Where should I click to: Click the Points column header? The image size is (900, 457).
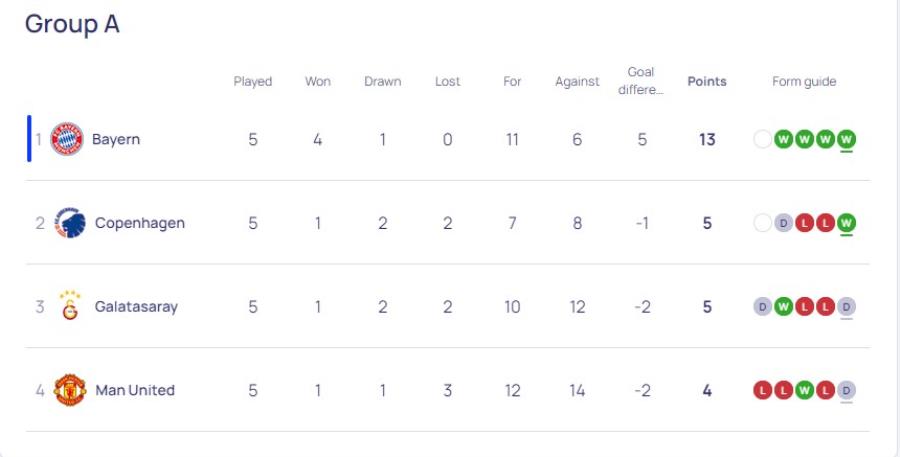[x=707, y=82]
